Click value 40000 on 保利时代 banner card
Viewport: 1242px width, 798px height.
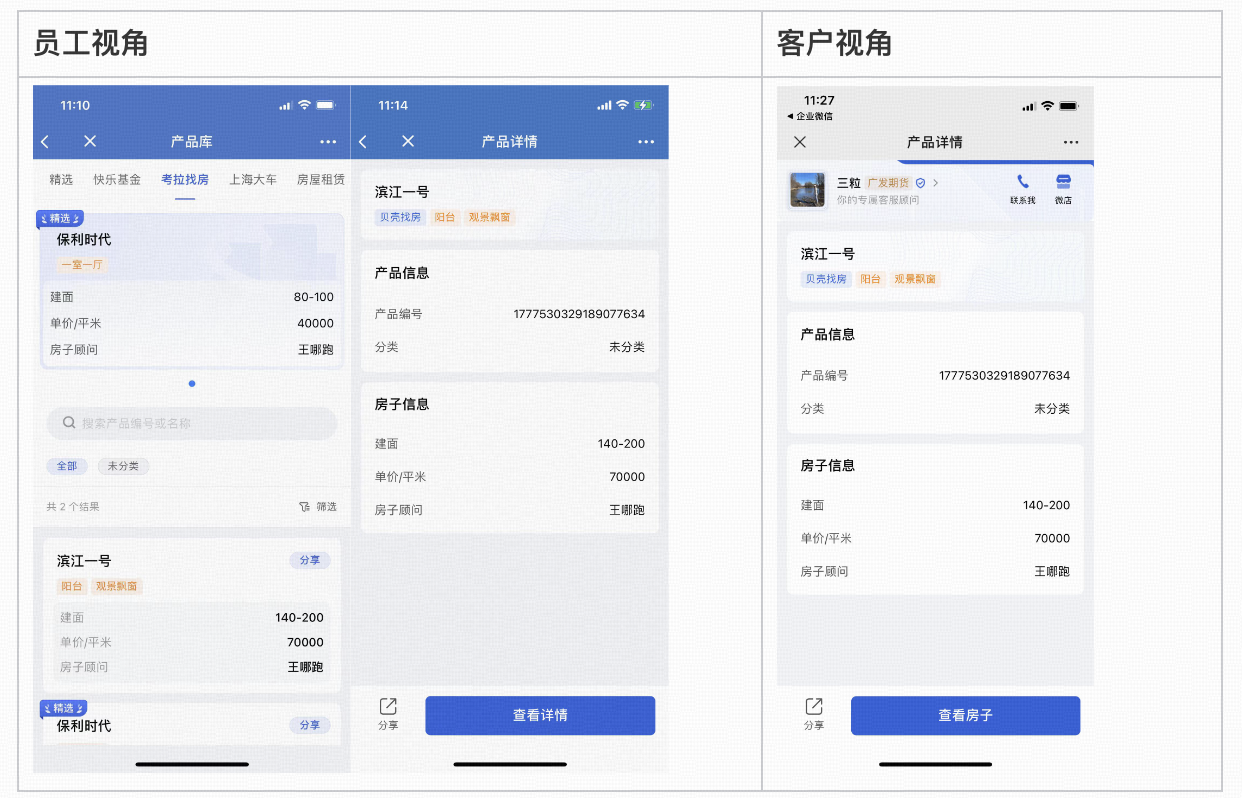pyautogui.click(x=316, y=323)
